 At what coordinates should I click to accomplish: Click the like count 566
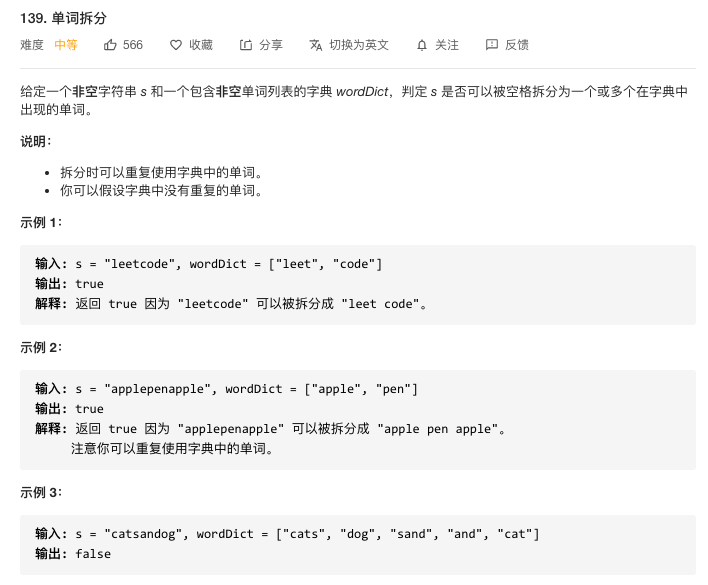(x=133, y=45)
